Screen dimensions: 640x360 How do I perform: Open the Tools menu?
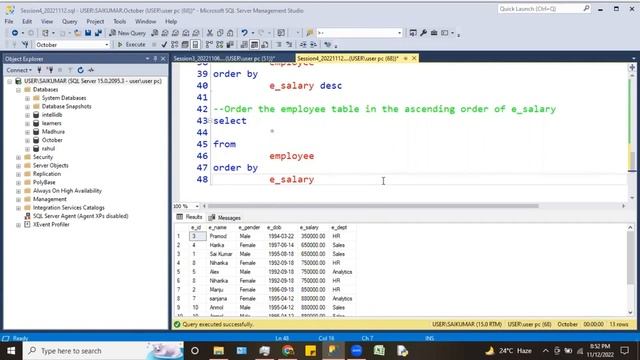coord(120,21)
